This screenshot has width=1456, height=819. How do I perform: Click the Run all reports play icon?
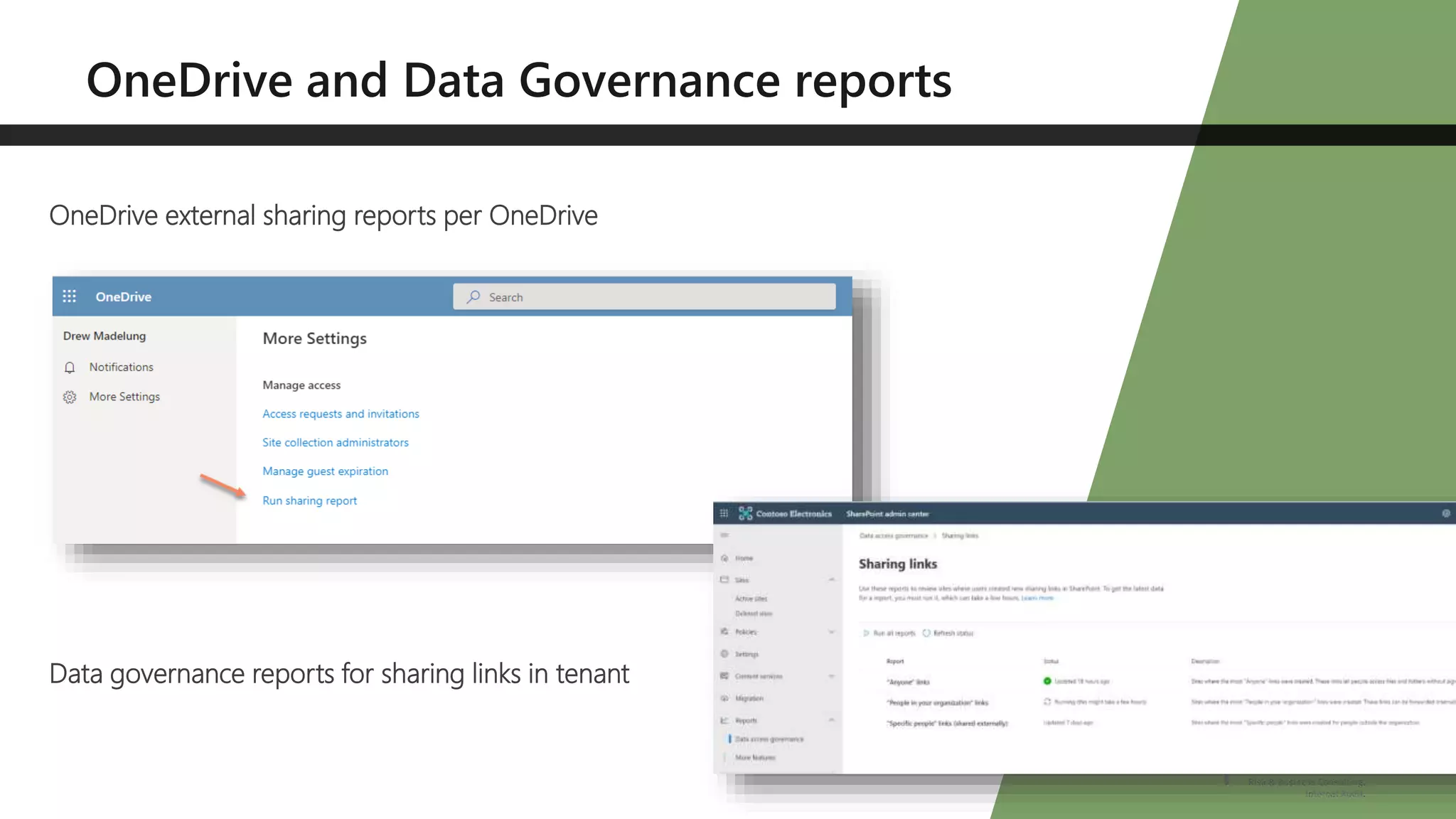coord(866,633)
